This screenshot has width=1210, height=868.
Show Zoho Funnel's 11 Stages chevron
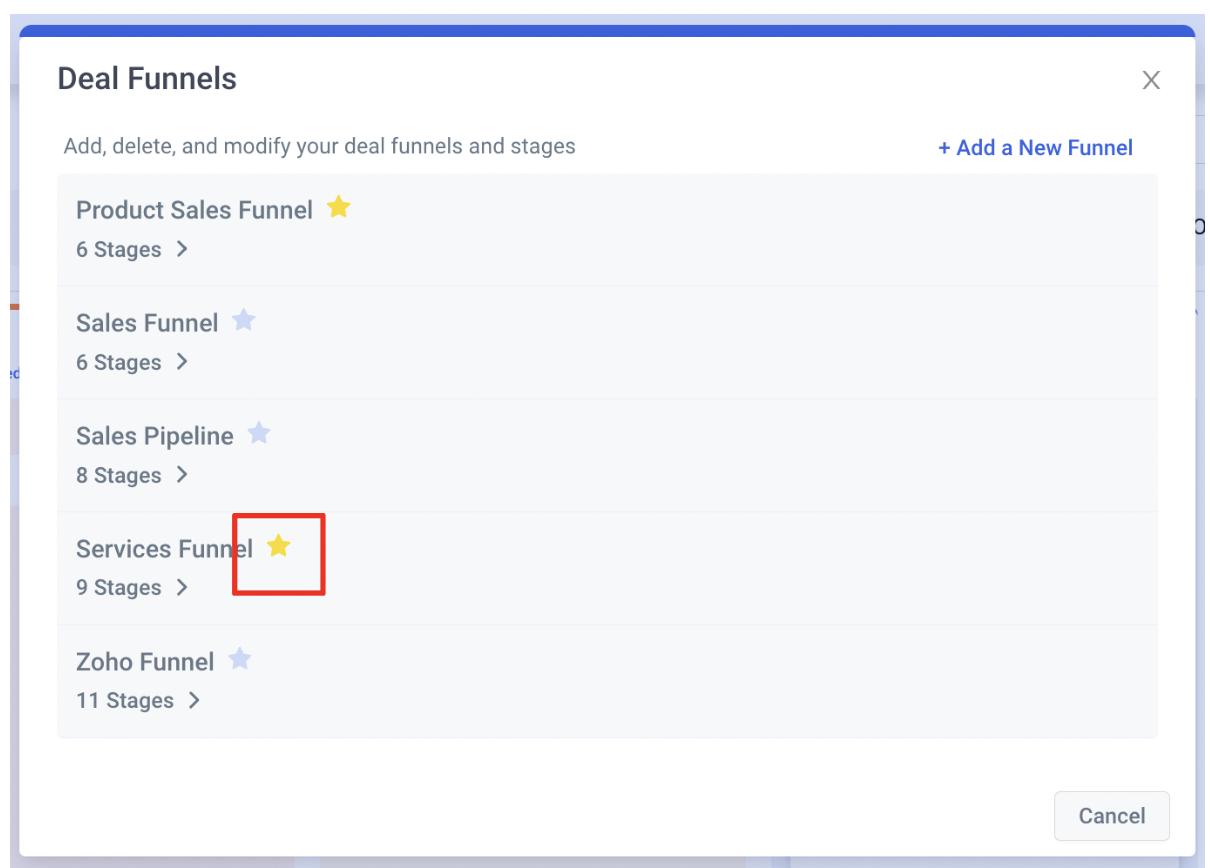(x=194, y=701)
